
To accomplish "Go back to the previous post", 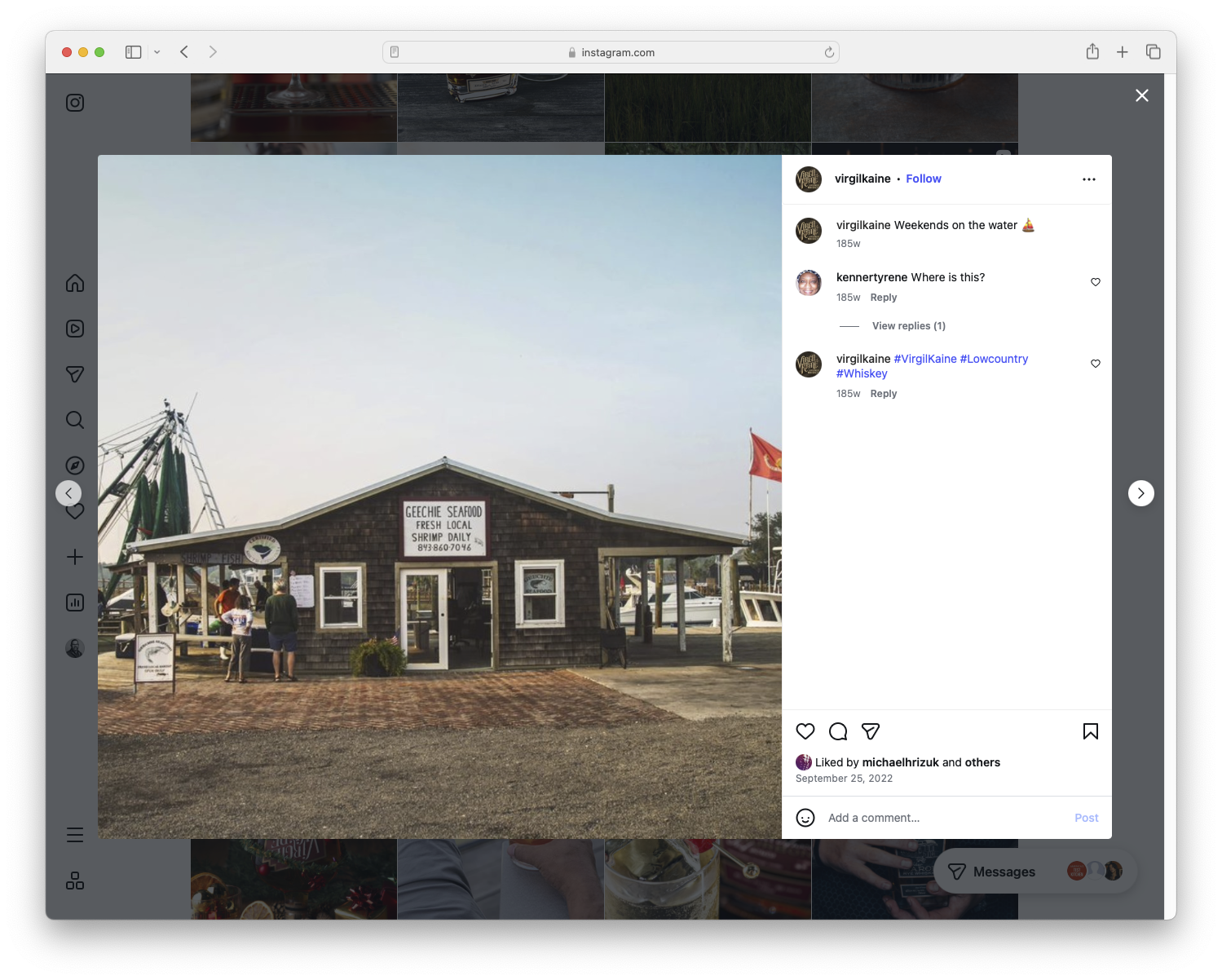I will coord(68,492).
